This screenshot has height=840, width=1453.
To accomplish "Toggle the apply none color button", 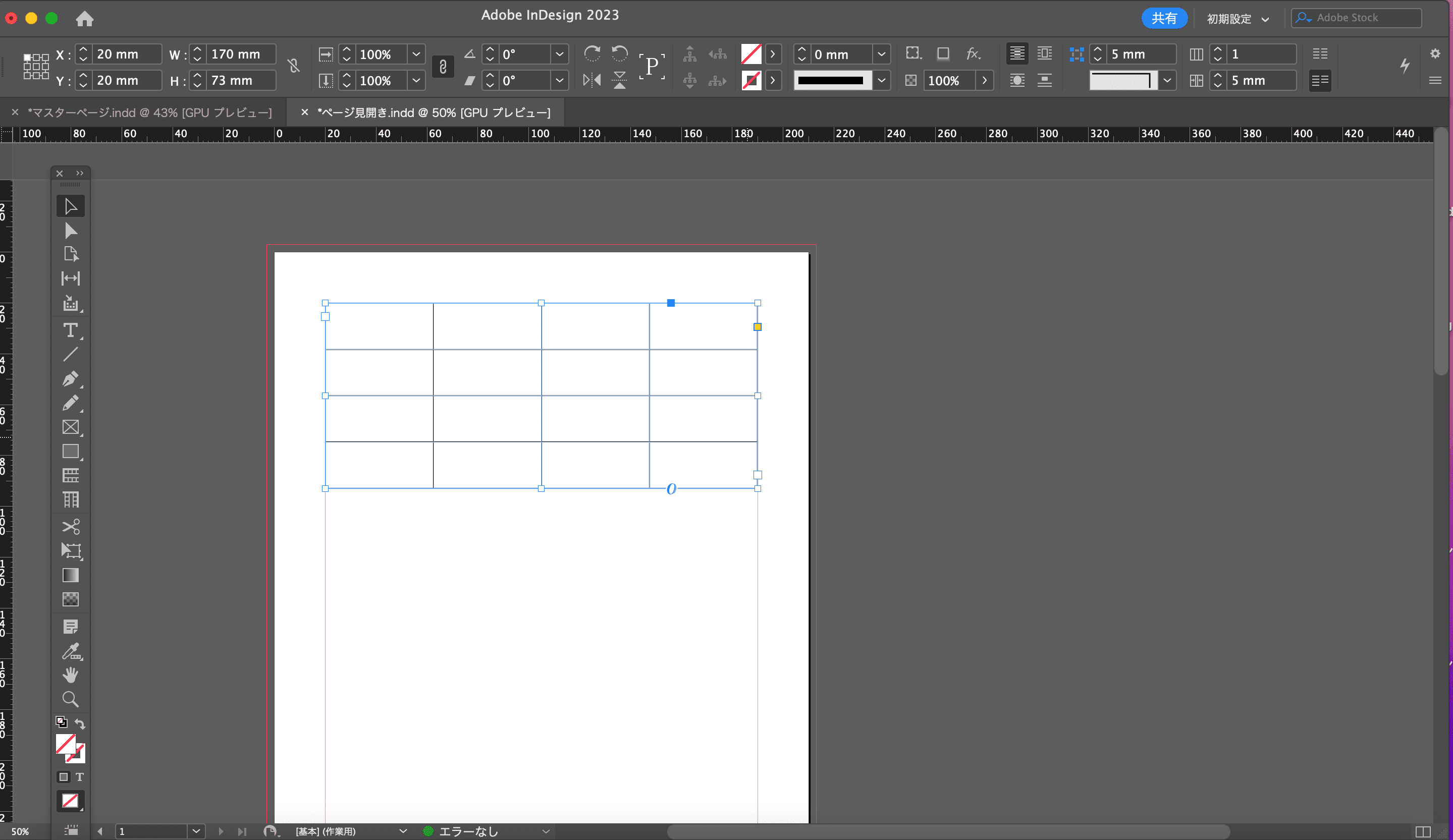I will click(70, 801).
